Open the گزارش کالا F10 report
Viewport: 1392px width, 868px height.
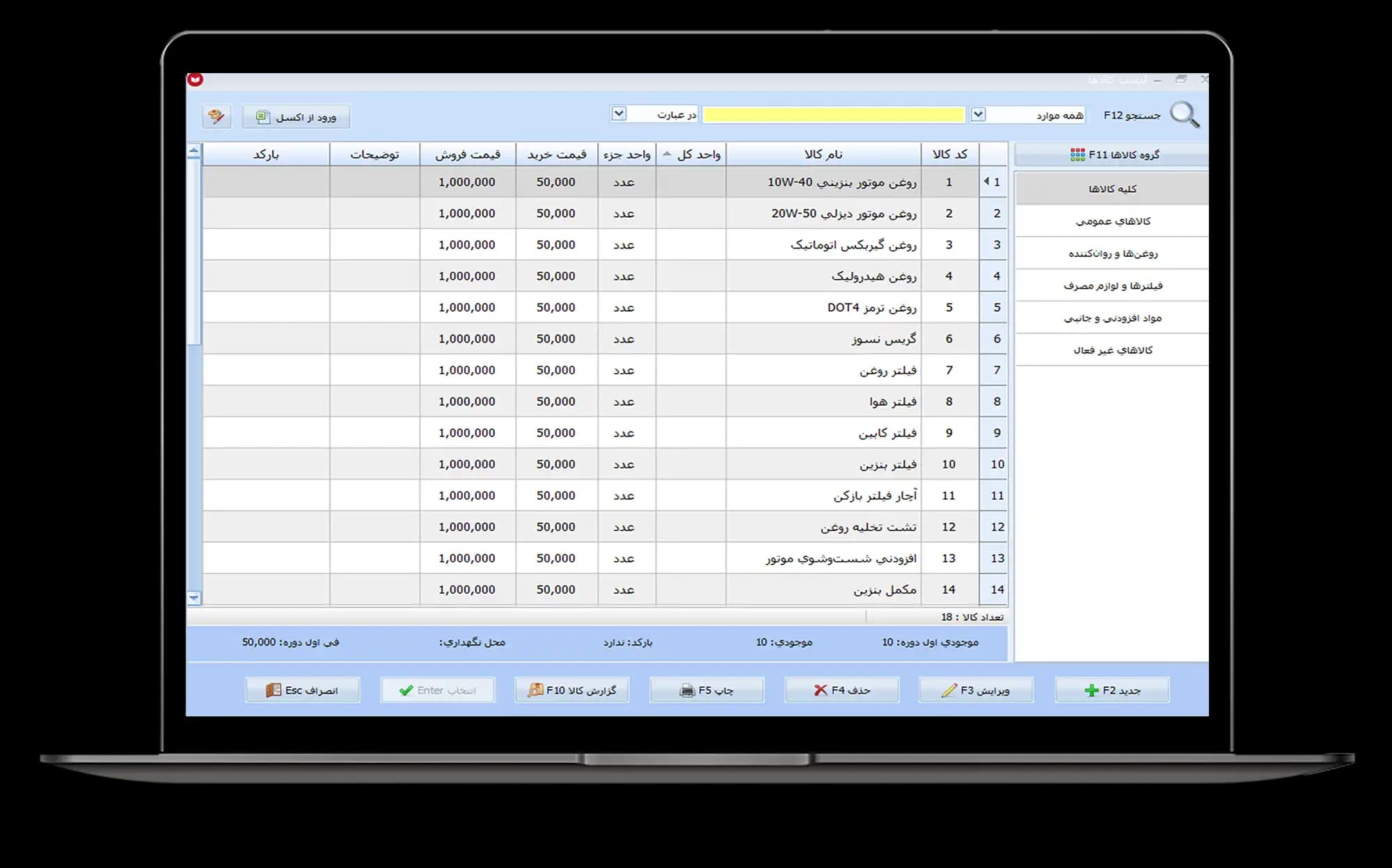coord(571,690)
